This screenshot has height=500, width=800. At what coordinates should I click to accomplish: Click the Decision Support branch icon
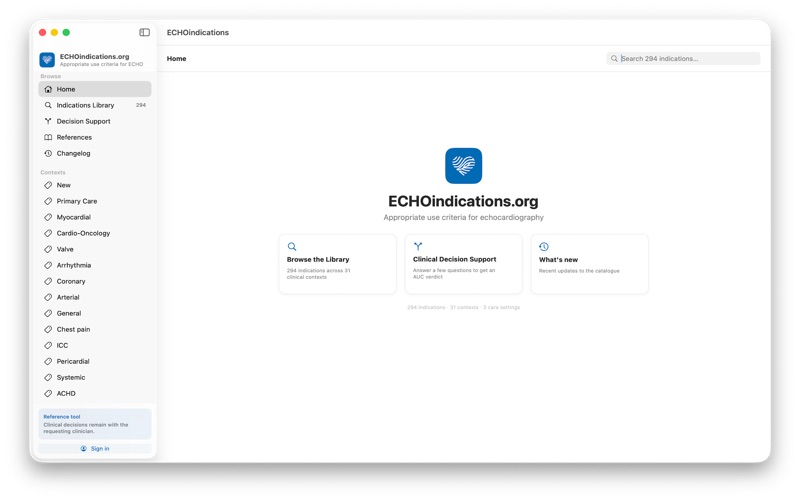point(48,121)
